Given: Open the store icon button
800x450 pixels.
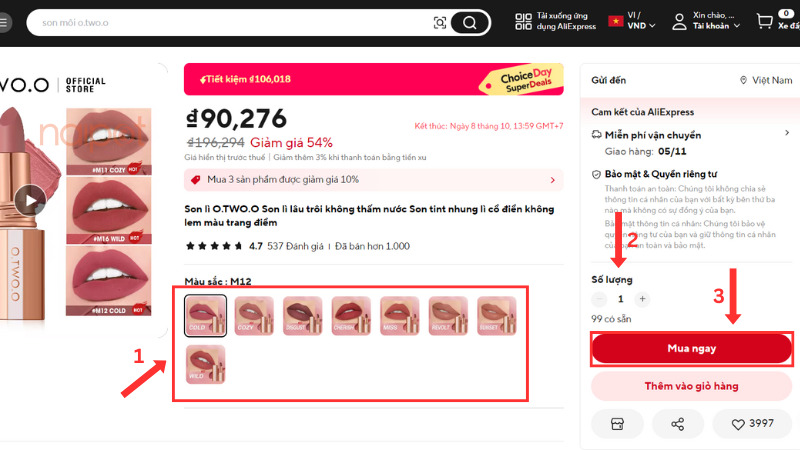Looking at the screenshot, I should (617, 423).
